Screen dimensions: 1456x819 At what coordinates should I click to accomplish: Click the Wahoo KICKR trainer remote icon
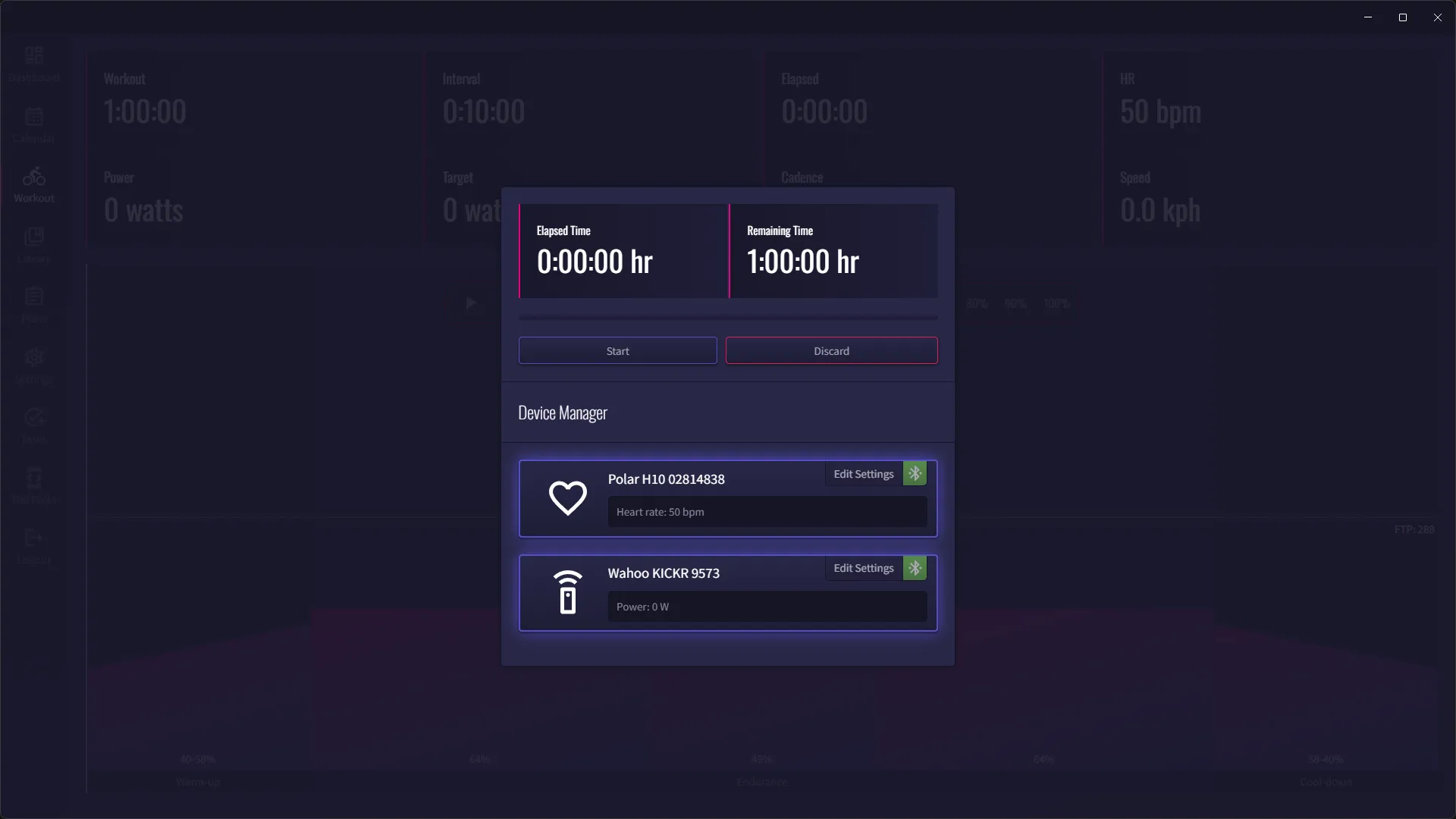pos(567,592)
